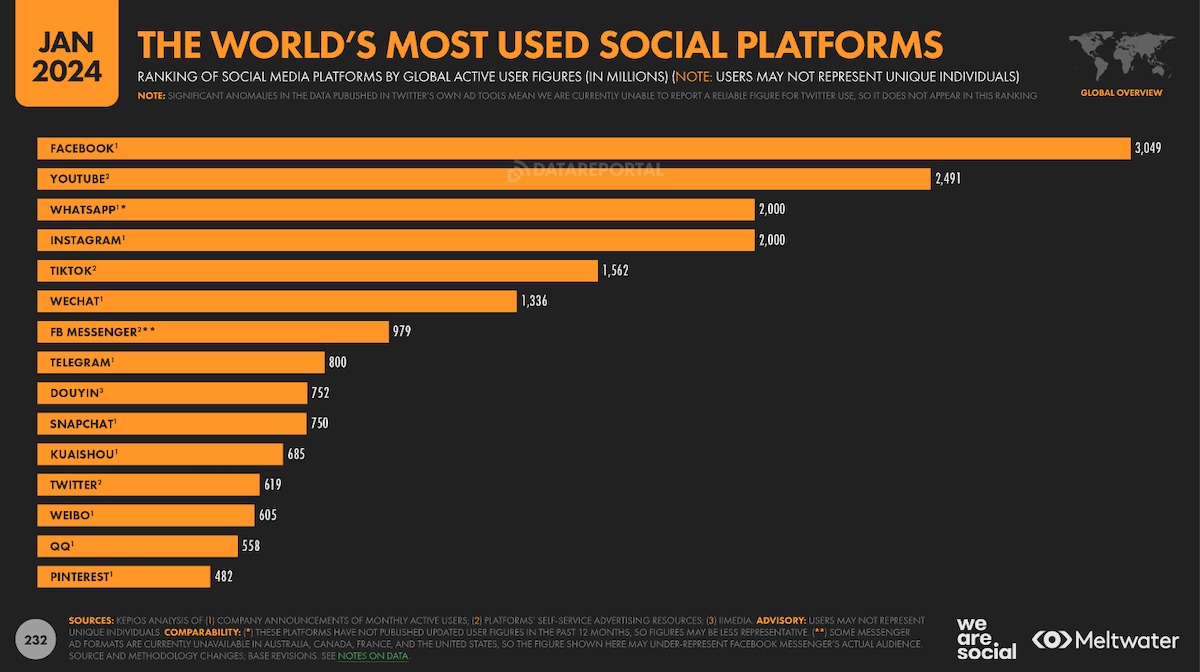Click the JAN 2024 date badge

67,55
